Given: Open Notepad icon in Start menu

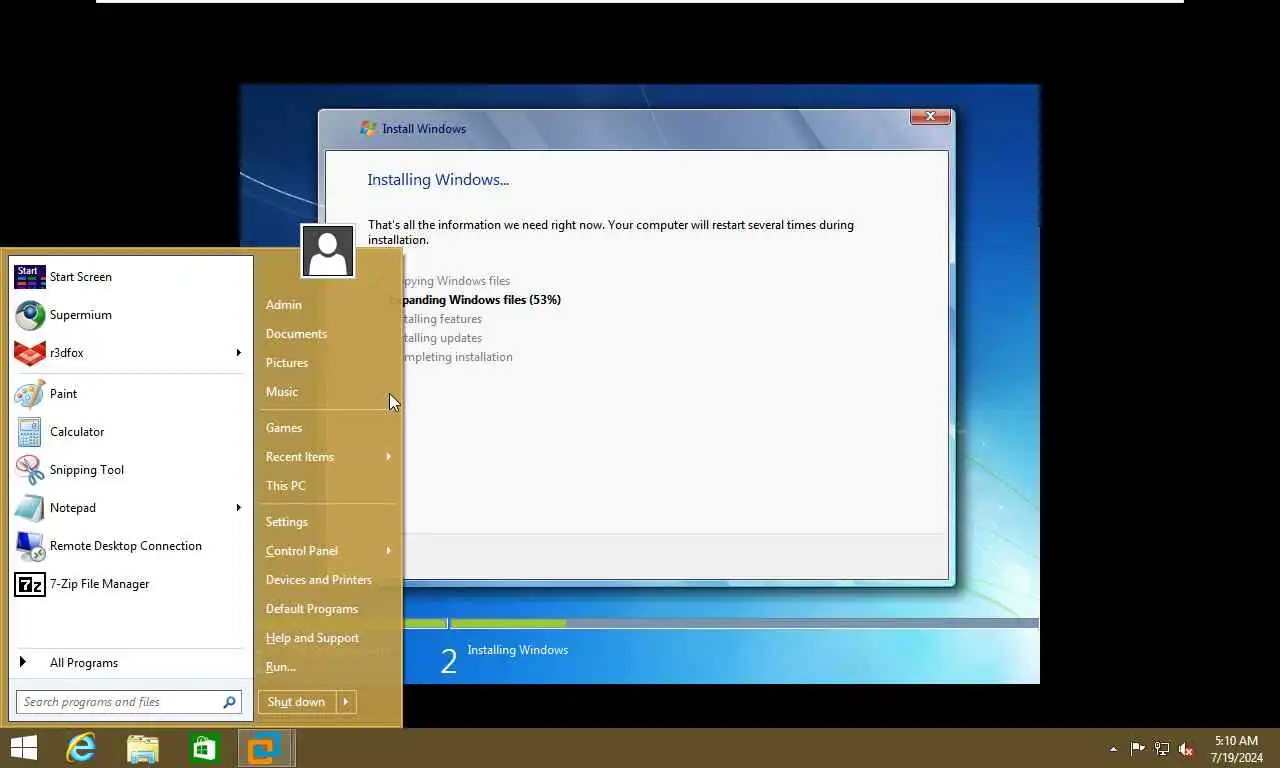Looking at the screenshot, I should pyautogui.click(x=30, y=508).
